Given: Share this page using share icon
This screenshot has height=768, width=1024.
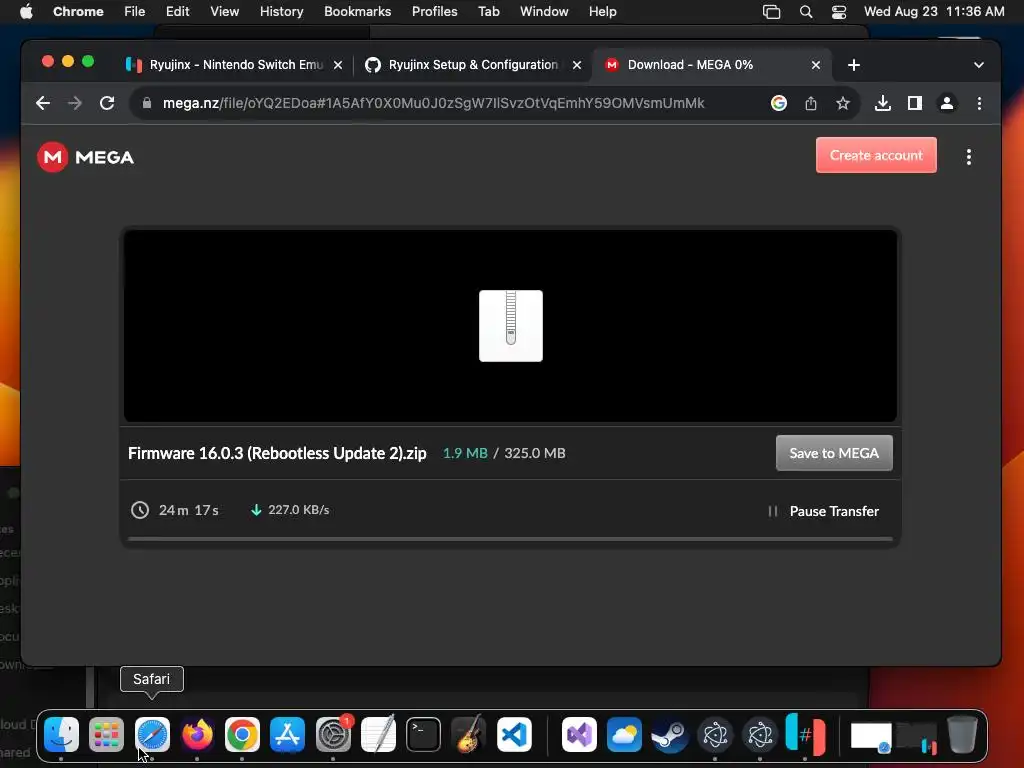Looking at the screenshot, I should (x=810, y=103).
